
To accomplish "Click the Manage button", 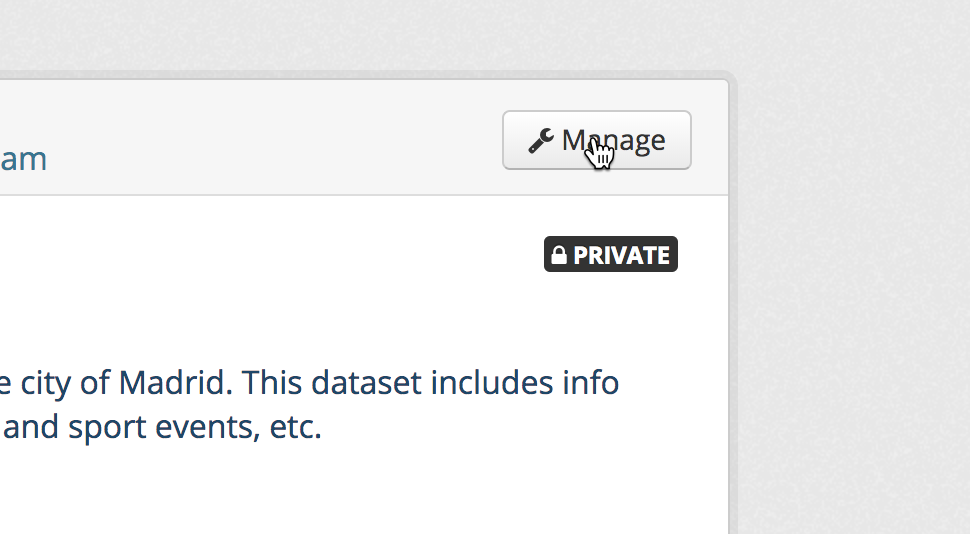I will pos(596,140).
